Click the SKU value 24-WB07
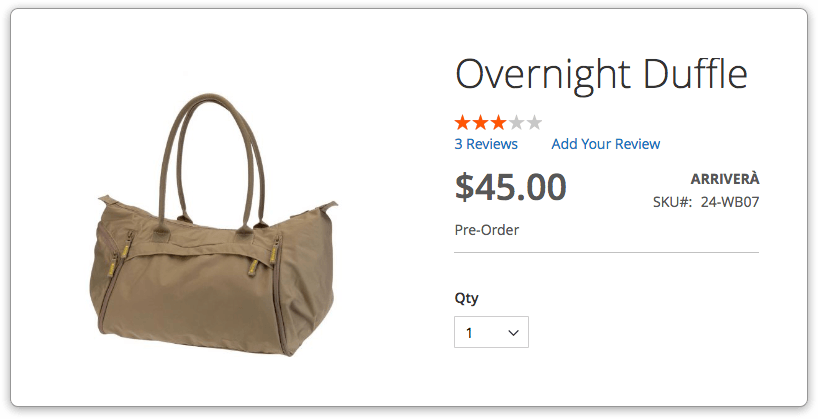 [x=730, y=202]
